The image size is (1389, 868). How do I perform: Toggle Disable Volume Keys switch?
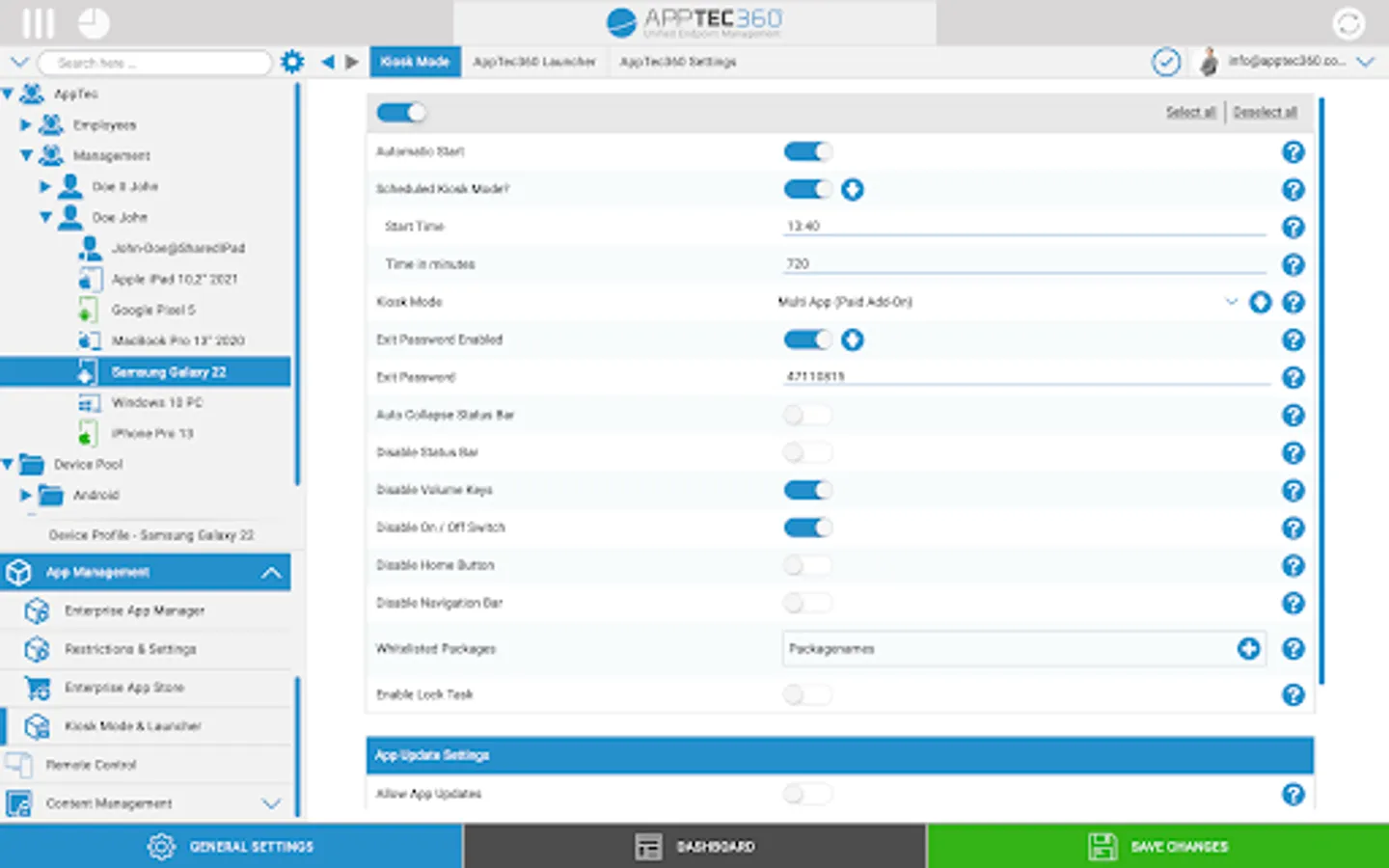tap(807, 490)
